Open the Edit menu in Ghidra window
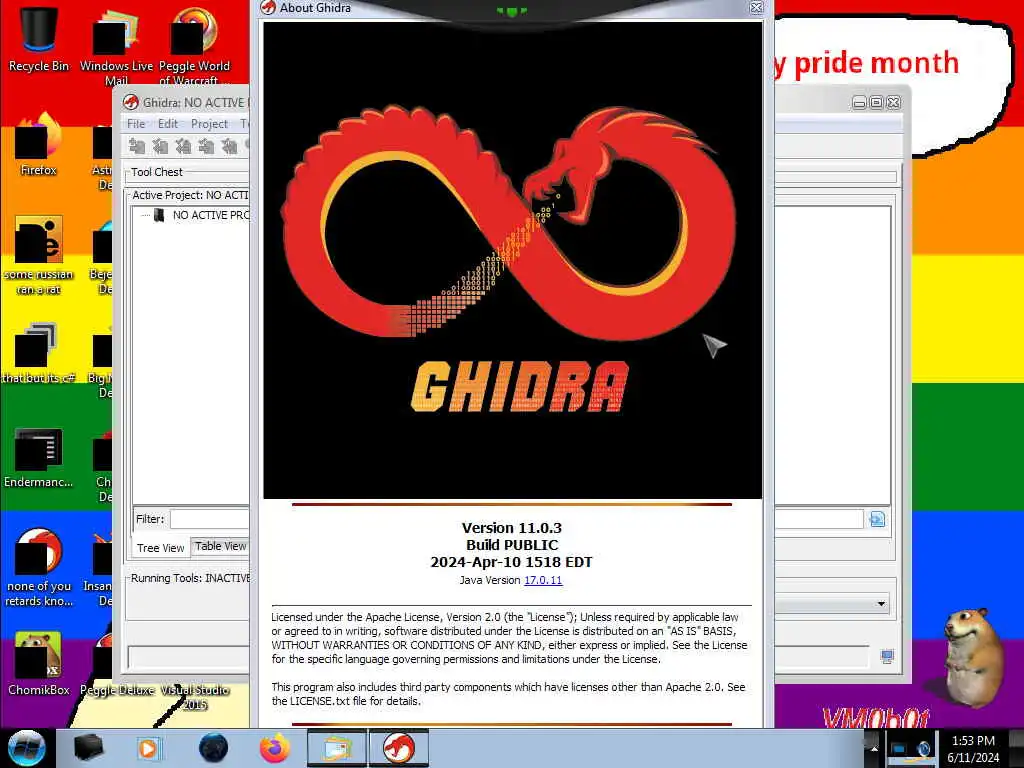This screenshot has width=1024, height=768. [168, 123]
